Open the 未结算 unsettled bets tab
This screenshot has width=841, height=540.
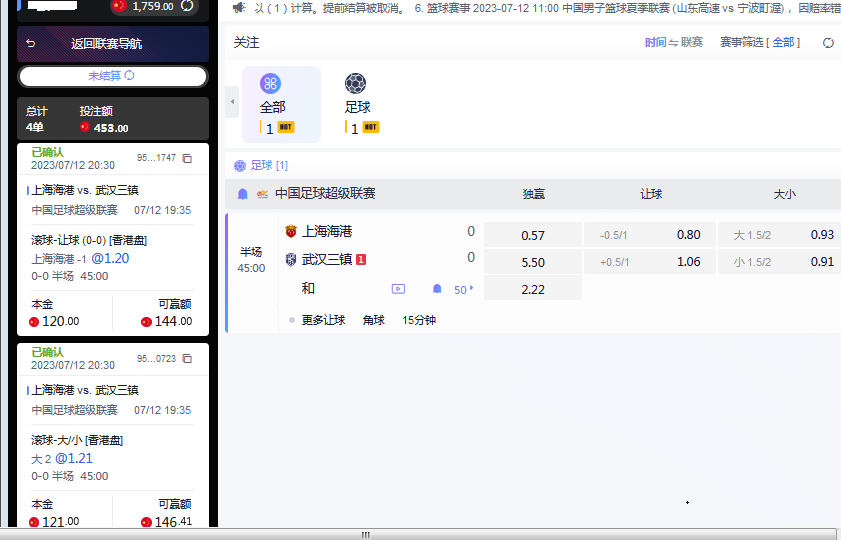pyautogui.click(x=113, y=76)
